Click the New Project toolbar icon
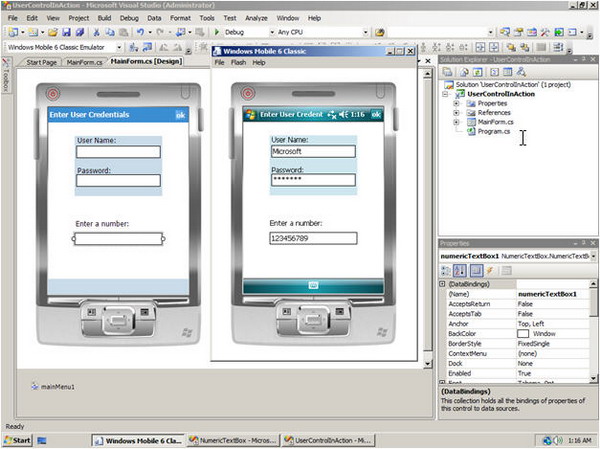 13,32
